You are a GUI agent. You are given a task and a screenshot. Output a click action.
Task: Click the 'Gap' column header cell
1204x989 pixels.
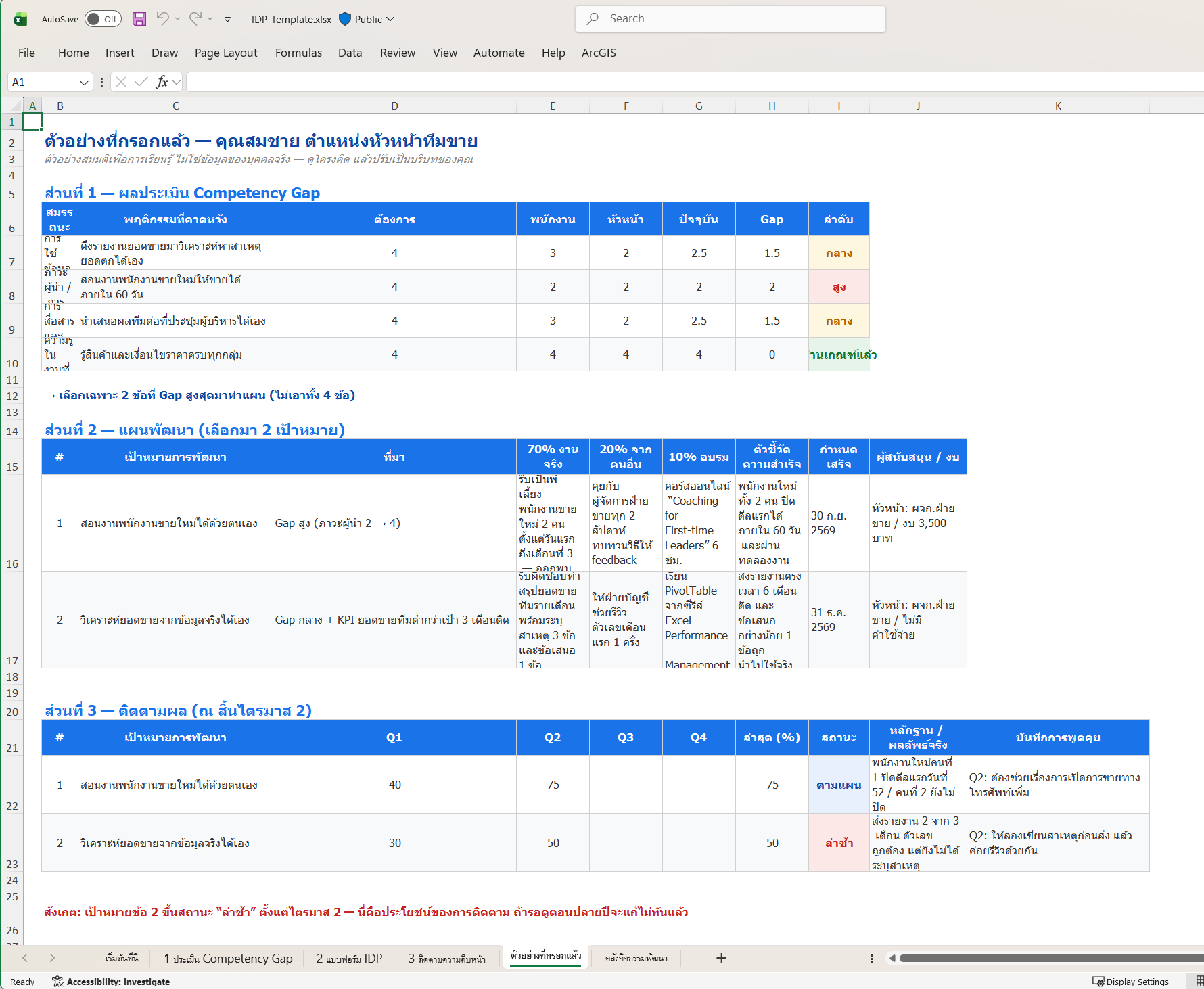(x=772, y=219)
